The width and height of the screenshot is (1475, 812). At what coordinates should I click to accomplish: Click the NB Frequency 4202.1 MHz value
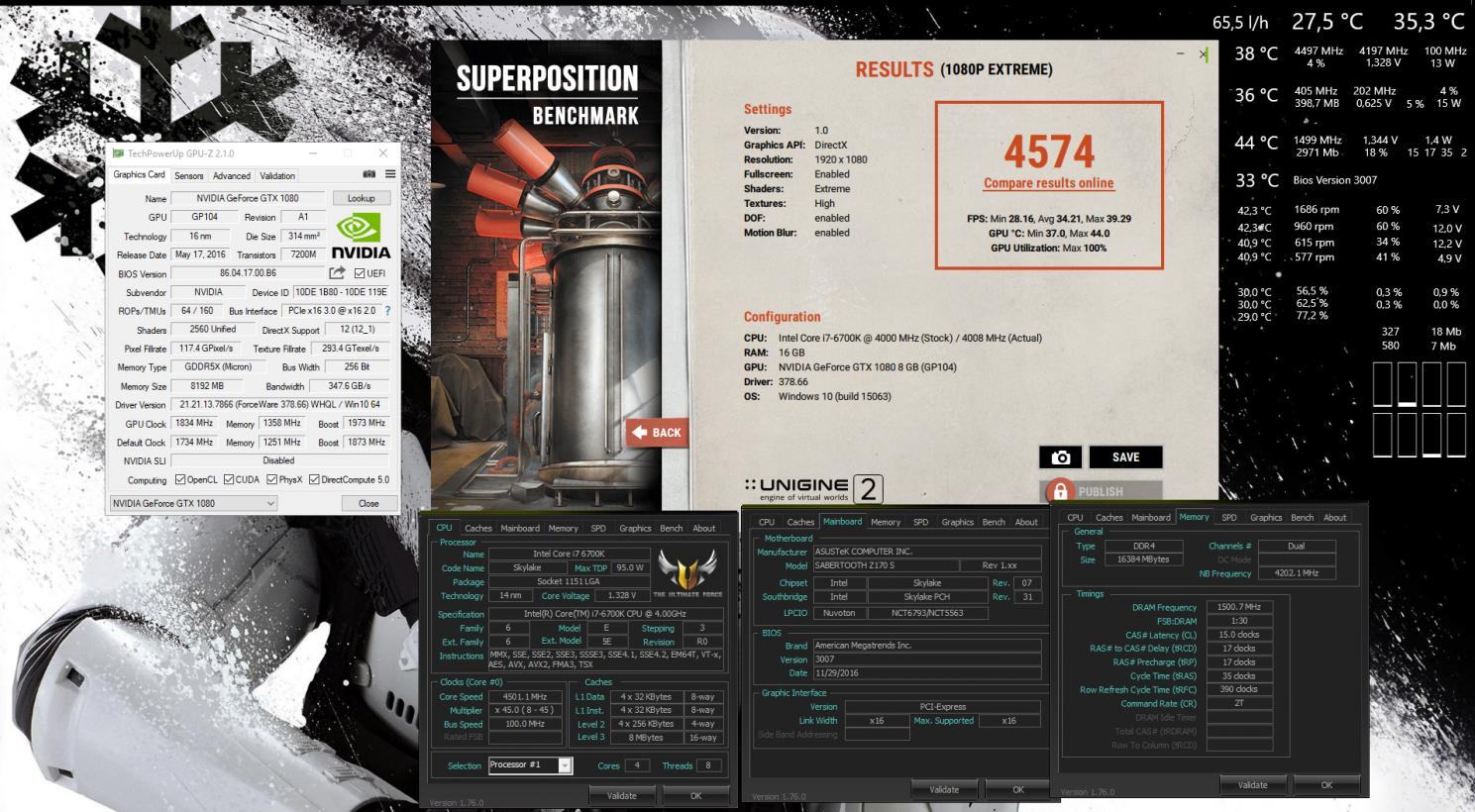pos(1296,573)
